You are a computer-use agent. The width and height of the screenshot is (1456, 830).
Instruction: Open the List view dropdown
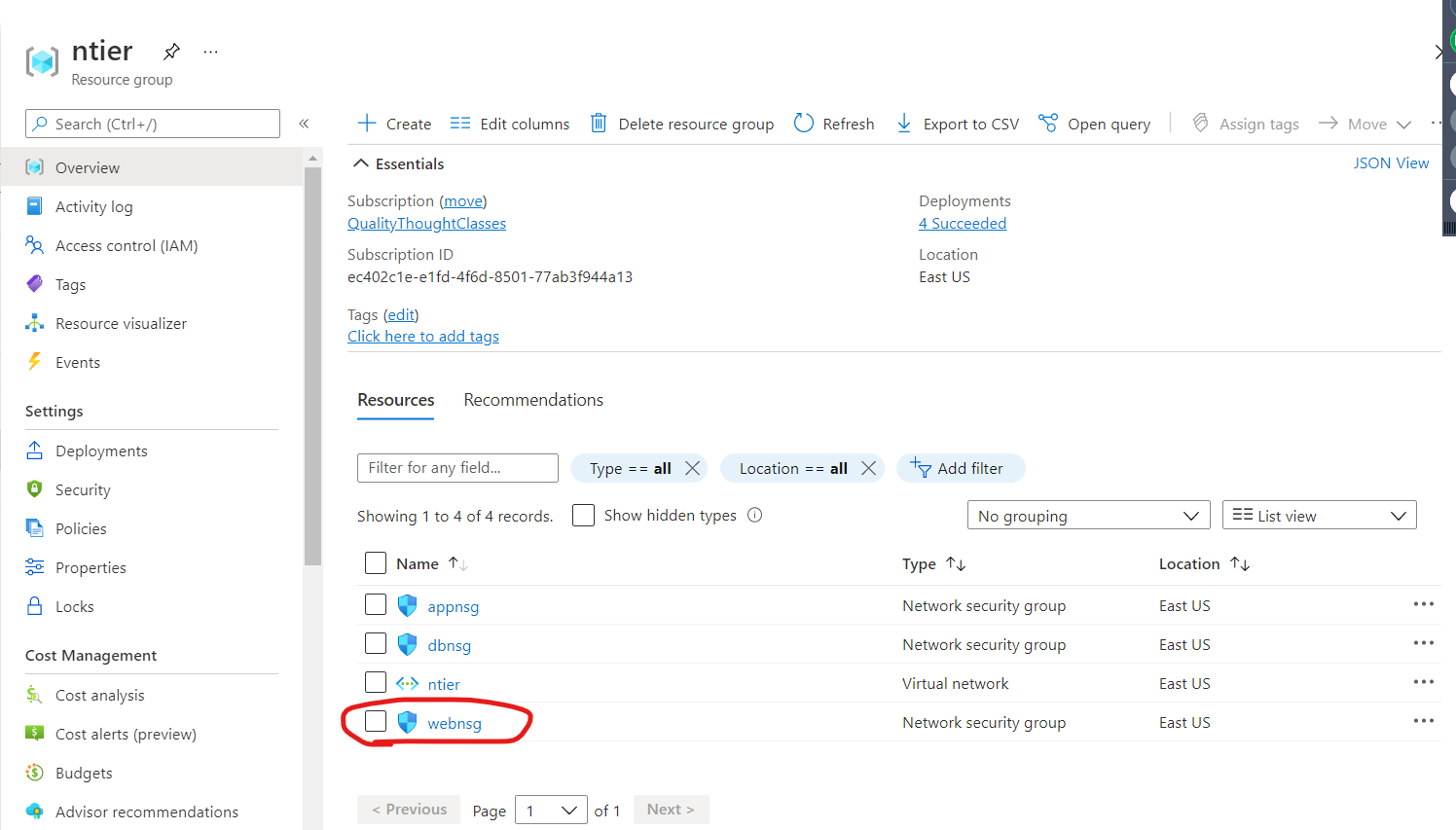point(1319,515)
